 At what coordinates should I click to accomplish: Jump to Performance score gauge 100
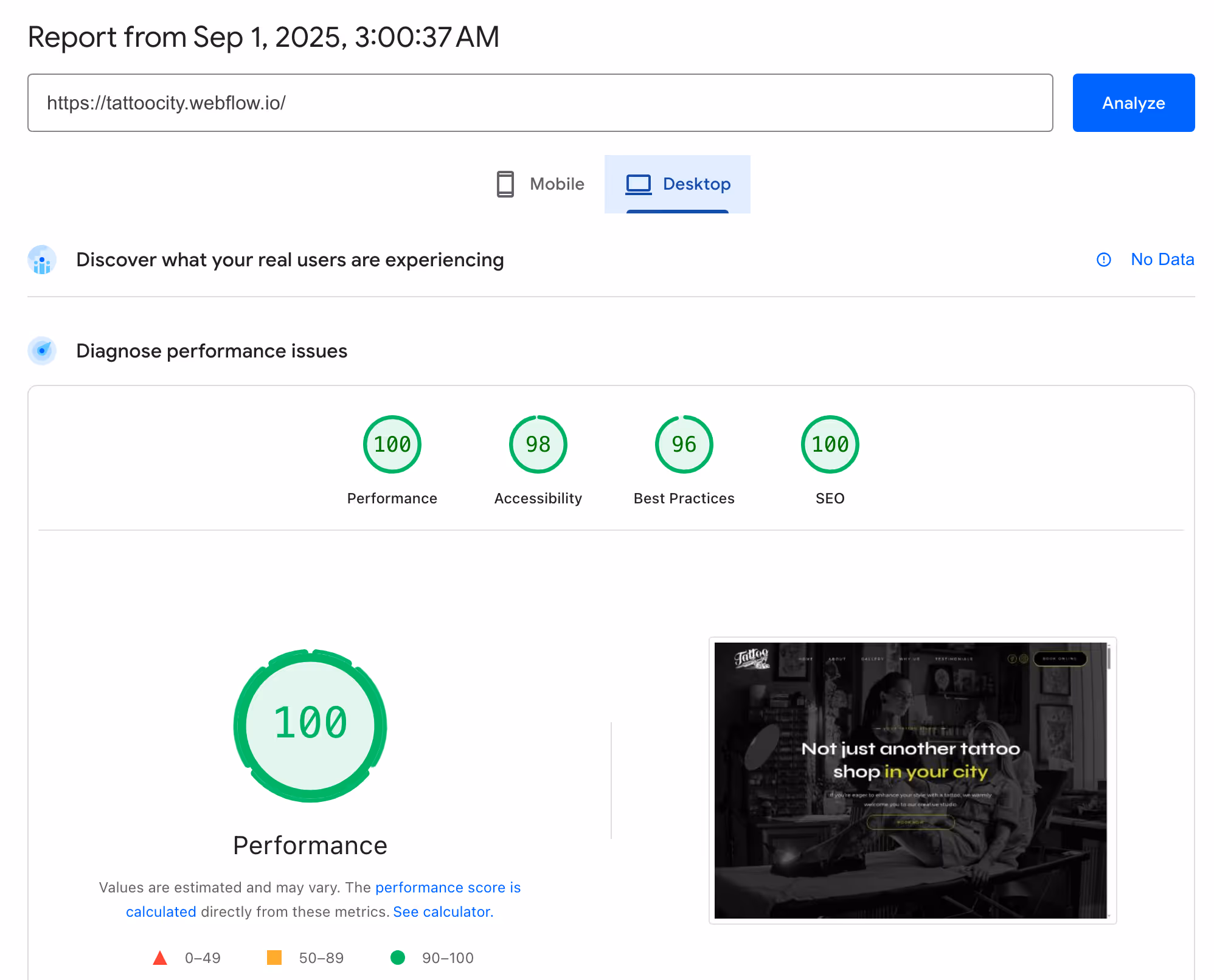coord(392,444)
